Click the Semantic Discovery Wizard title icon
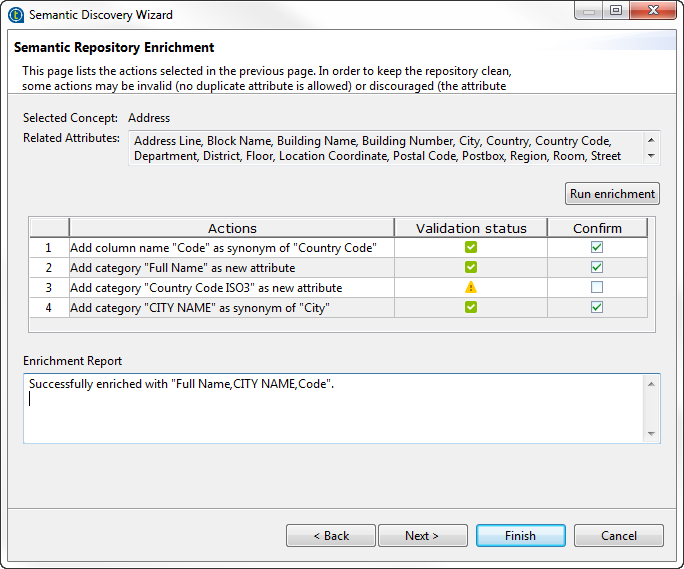 point(16,14)
